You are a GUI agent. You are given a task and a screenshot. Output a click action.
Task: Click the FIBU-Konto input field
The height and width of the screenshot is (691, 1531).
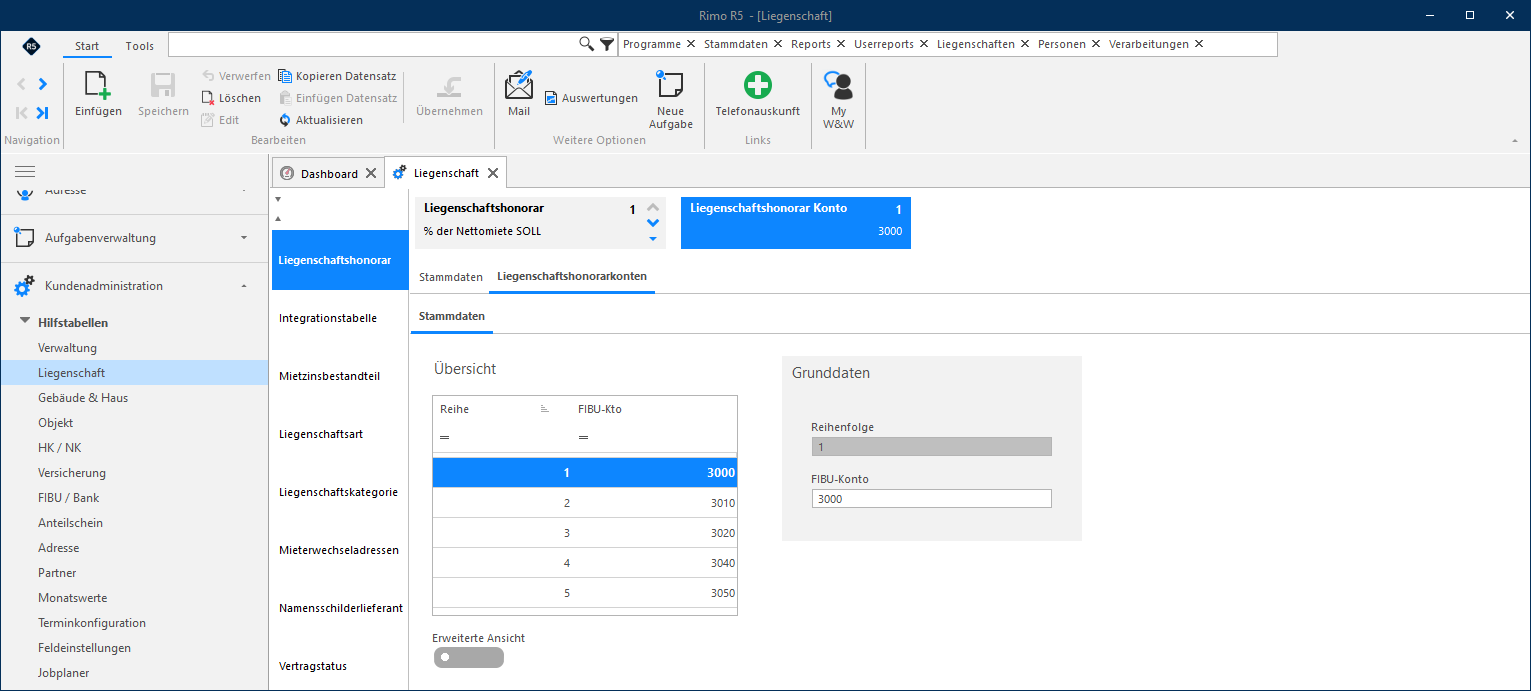click(x=931, y=498)
